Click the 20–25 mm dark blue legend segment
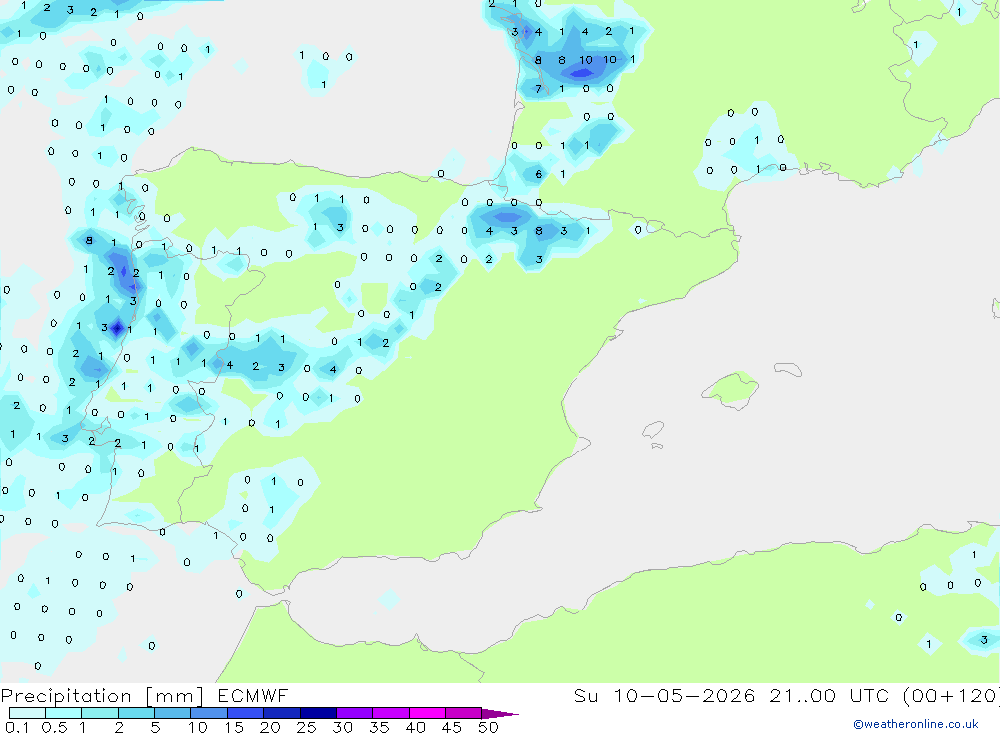This screenshot has height=733, width=1000. click(281, 713)
